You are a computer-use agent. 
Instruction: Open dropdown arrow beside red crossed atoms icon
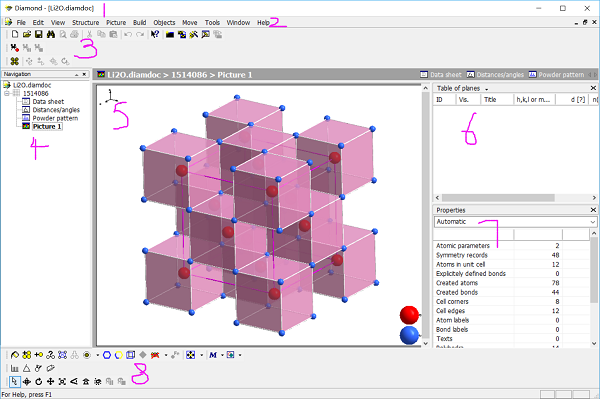(x=165, y=355)
